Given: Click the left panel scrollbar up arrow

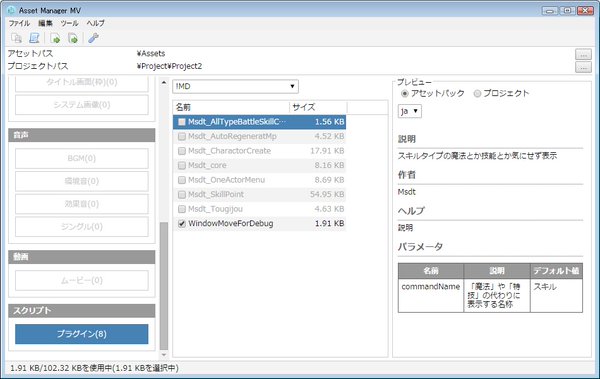Looking at the screenshot, I should pyautogui.click(x=164, y=82).
